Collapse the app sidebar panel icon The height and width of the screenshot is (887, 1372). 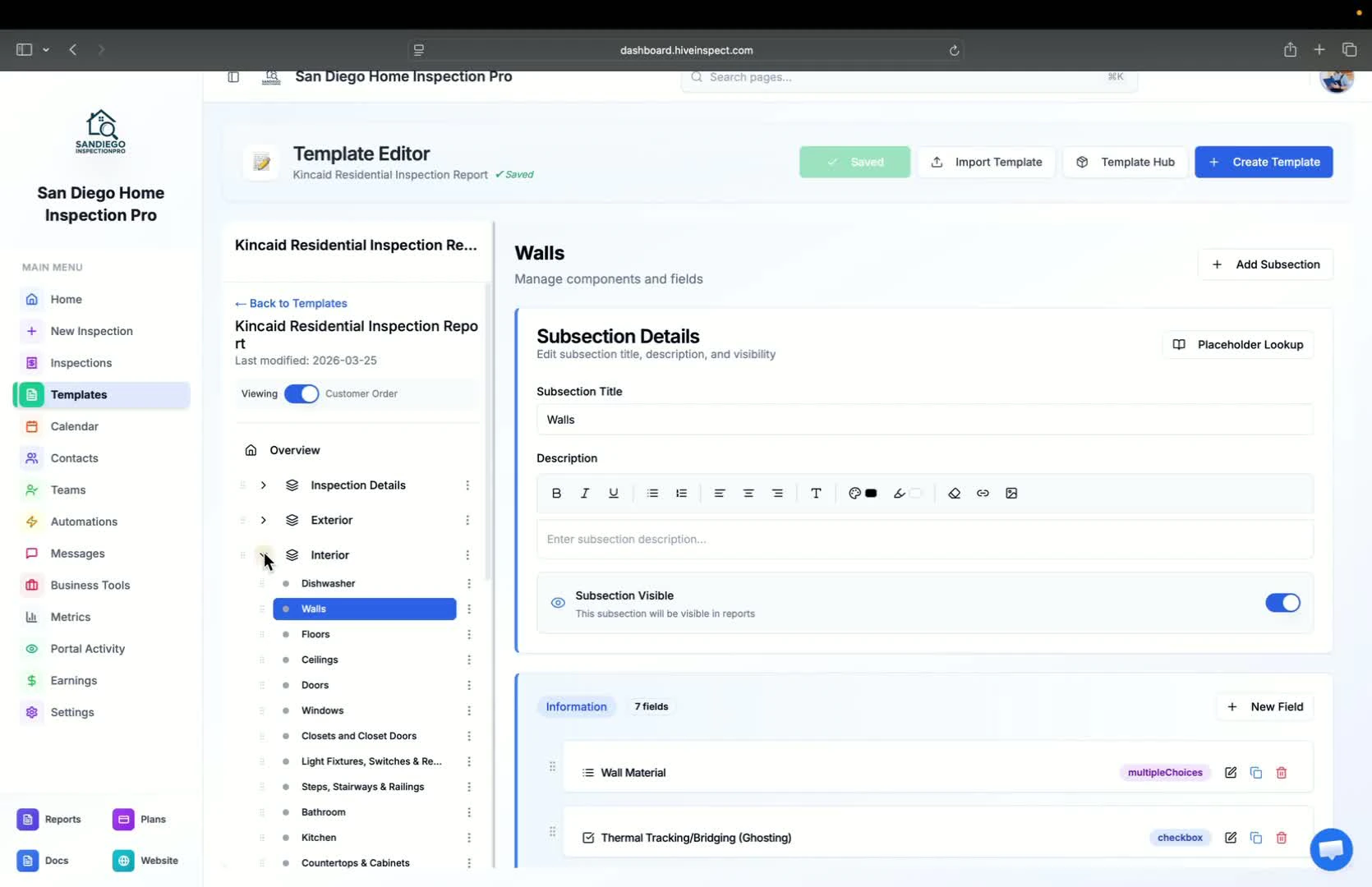coord(233,76)
